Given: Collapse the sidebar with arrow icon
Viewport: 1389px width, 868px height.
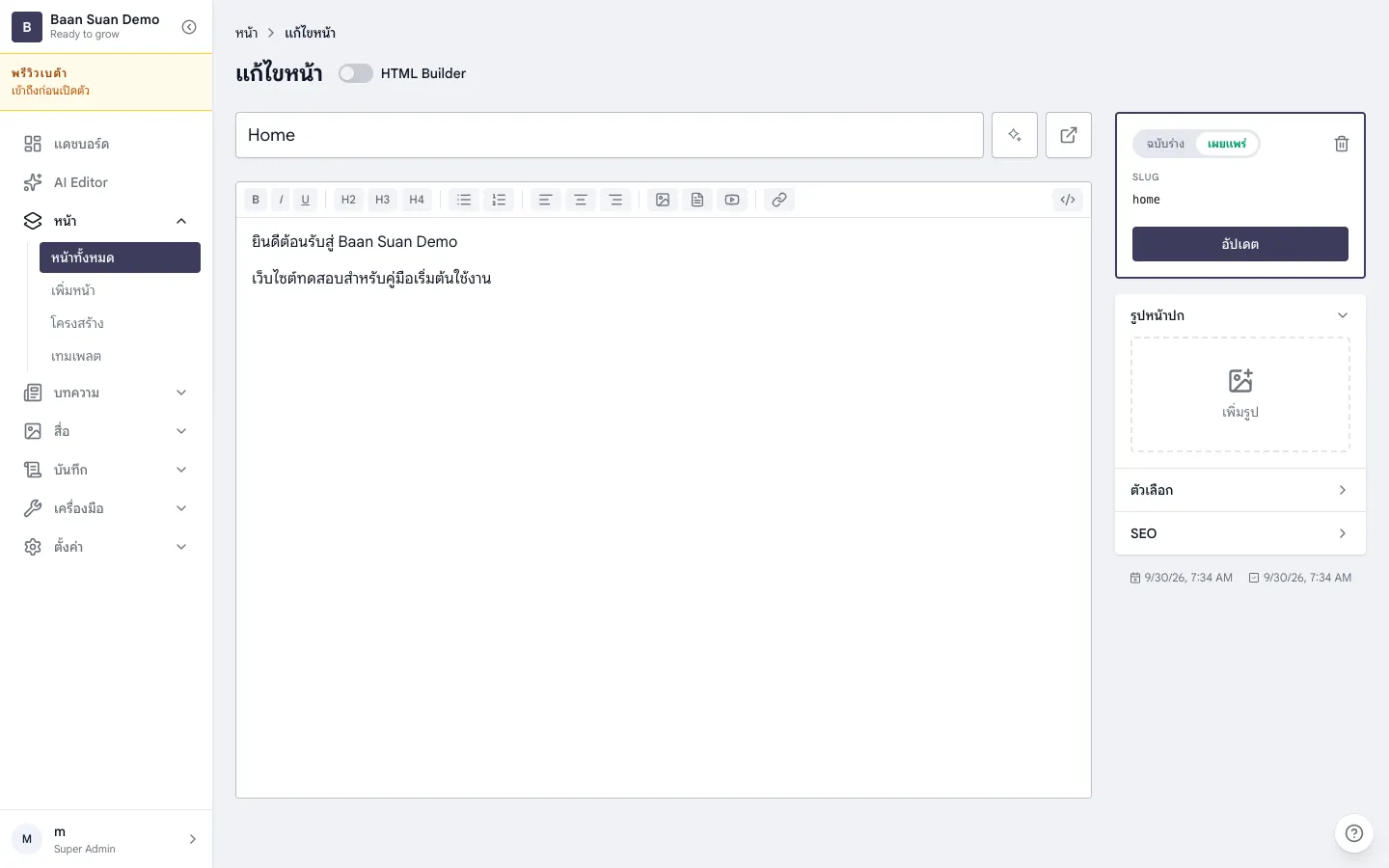Looking at the screenshot, I should [189, 27].
